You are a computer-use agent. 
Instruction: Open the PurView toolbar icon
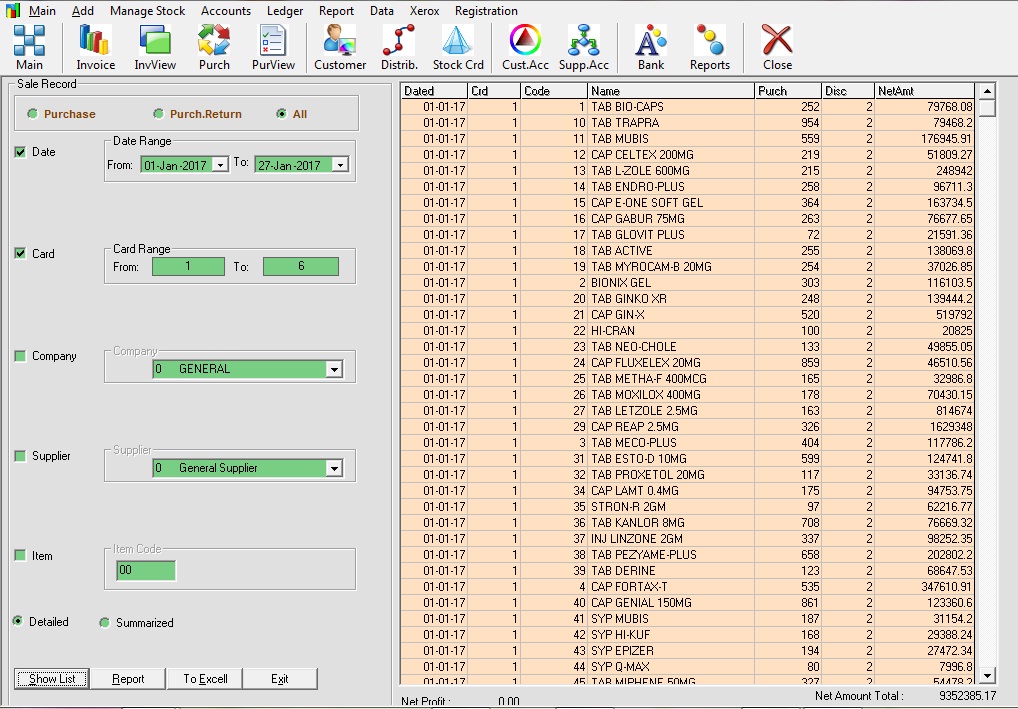coord(273,47)
